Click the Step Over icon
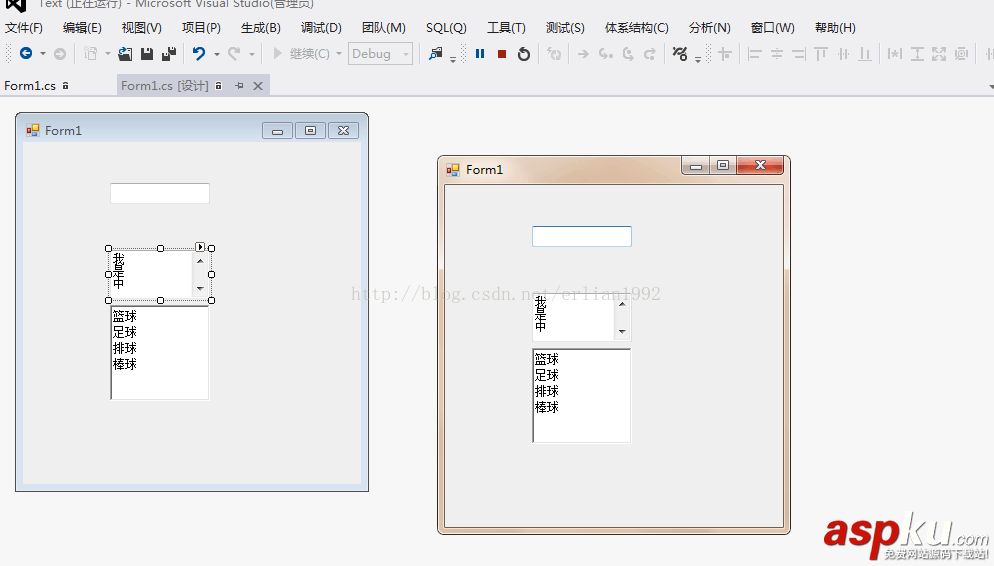The width and height of the screenshot is (994, 566). coord(628,54)
